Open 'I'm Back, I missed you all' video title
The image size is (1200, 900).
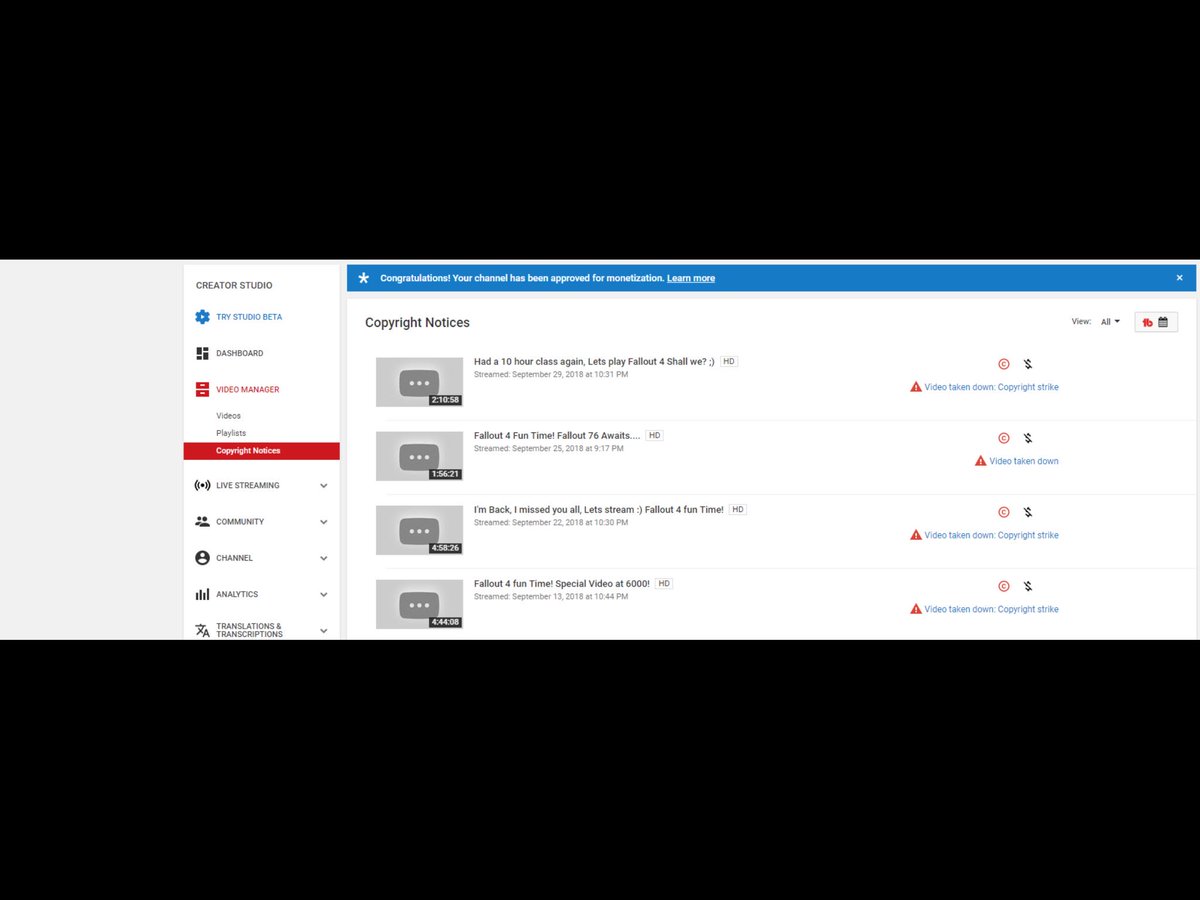click(x=599, y=509)
